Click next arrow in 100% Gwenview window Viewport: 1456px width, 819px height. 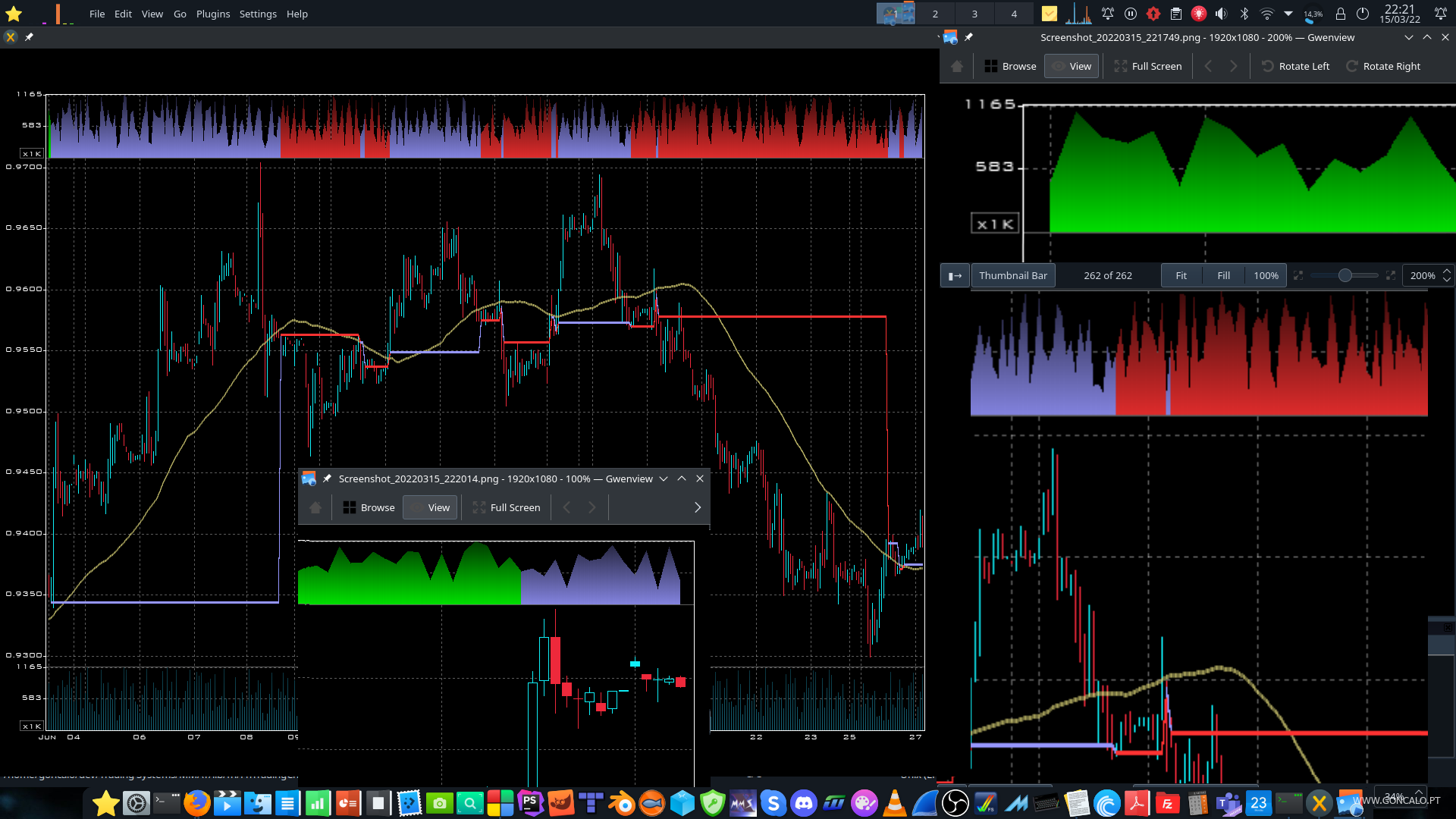click(592, 507)
